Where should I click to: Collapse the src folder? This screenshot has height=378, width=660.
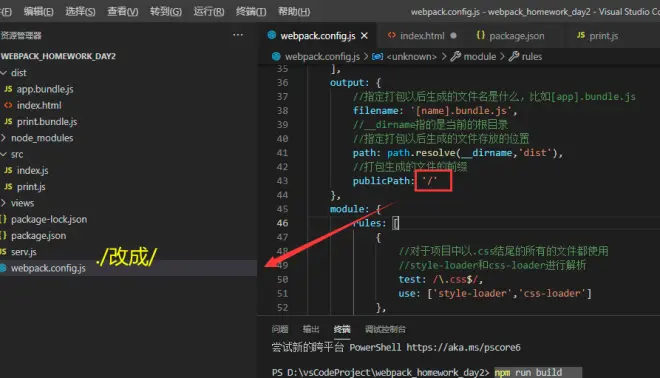click(x=4, y=154)
